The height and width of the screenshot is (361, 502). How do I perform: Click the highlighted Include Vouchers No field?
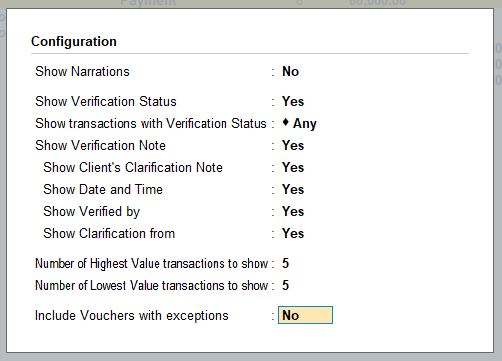coord(305,315)
